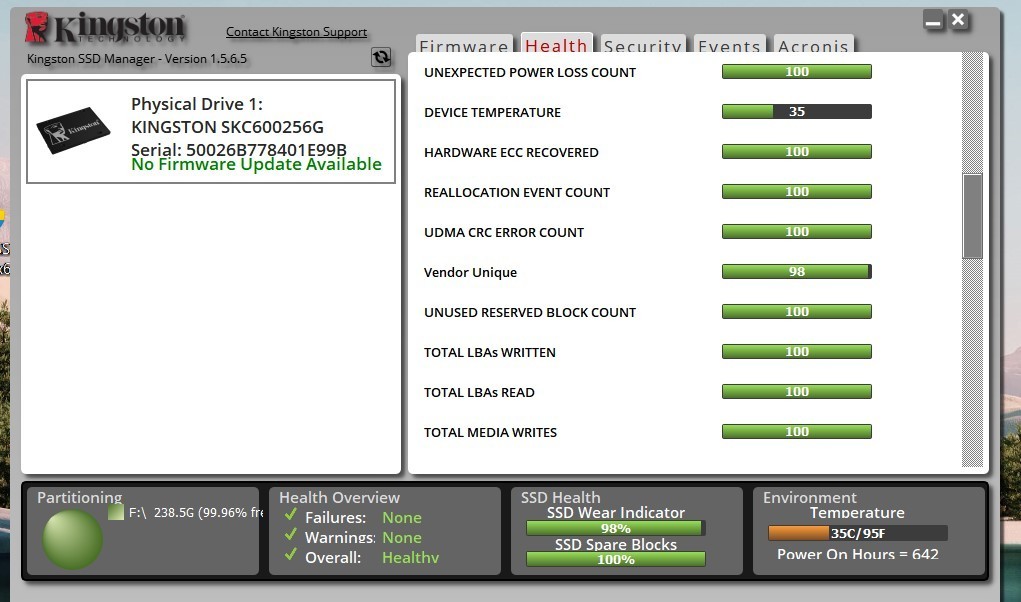Screen dimensions: 1021x602
Task: Click the Partitioning panel heading
Action: [x=79, y=497]
